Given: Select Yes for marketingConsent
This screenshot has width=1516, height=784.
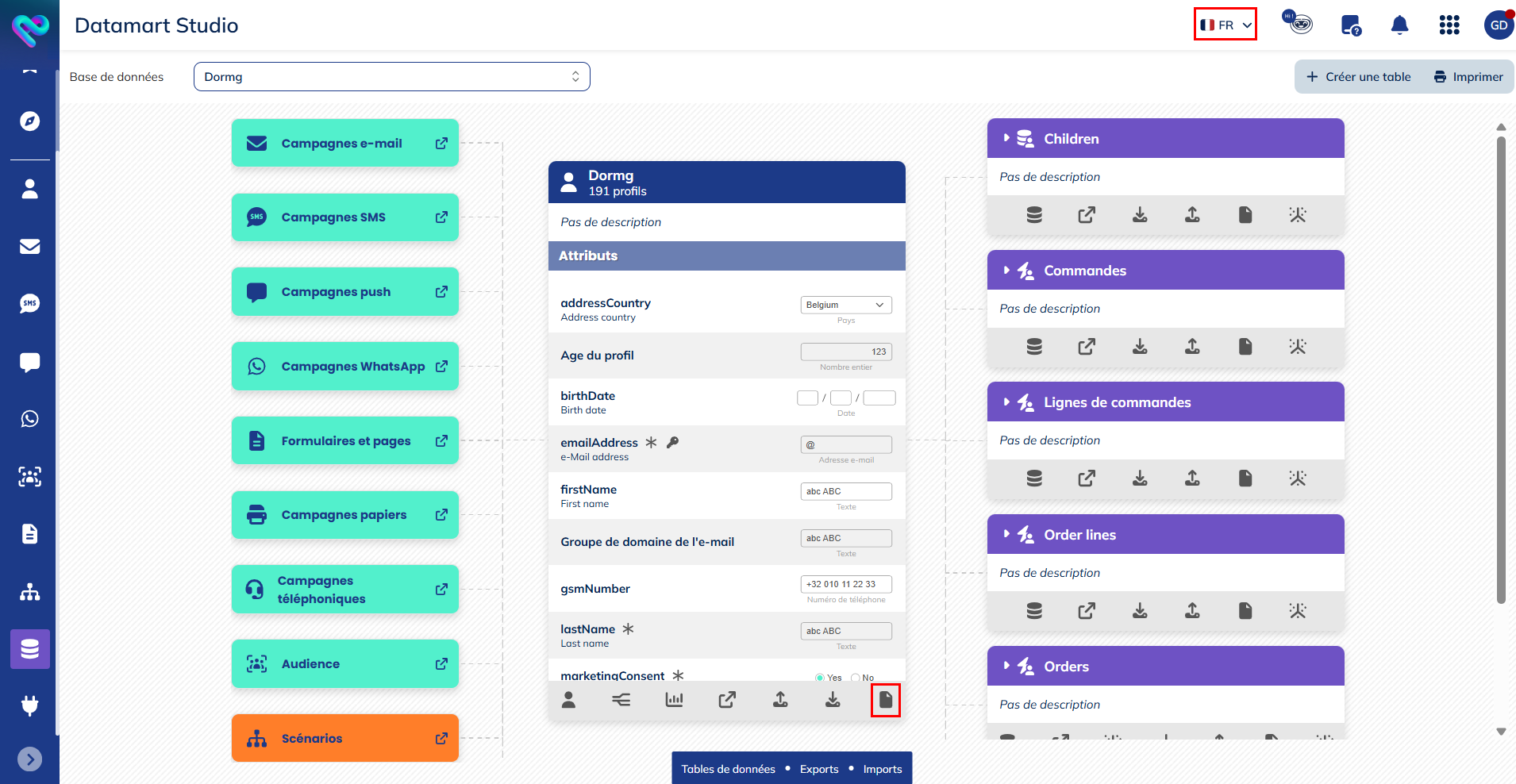Looking at the screenshot, I should click(x=820, y=678).
